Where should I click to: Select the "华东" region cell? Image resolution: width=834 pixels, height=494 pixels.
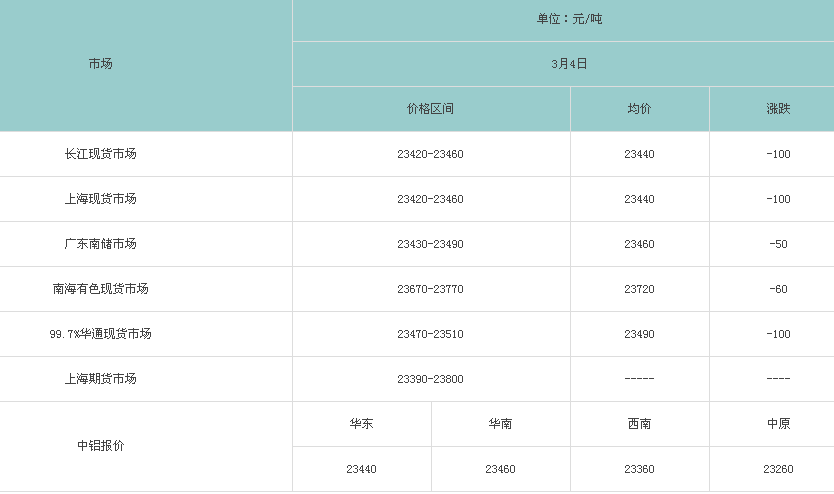pyautogui.click(x=361, y=424)
